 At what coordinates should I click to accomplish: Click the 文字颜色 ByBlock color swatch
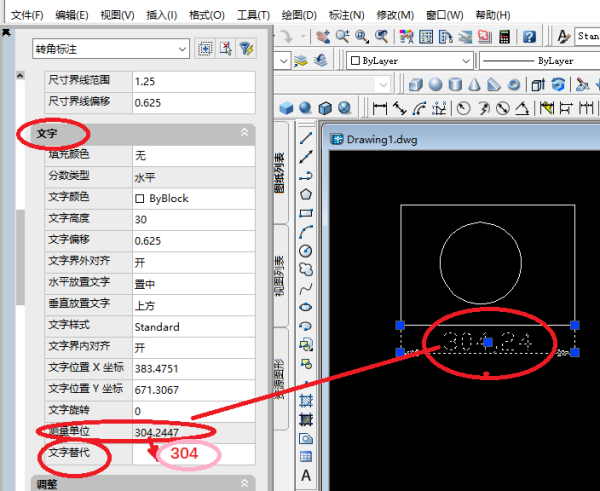coord(140,198)
